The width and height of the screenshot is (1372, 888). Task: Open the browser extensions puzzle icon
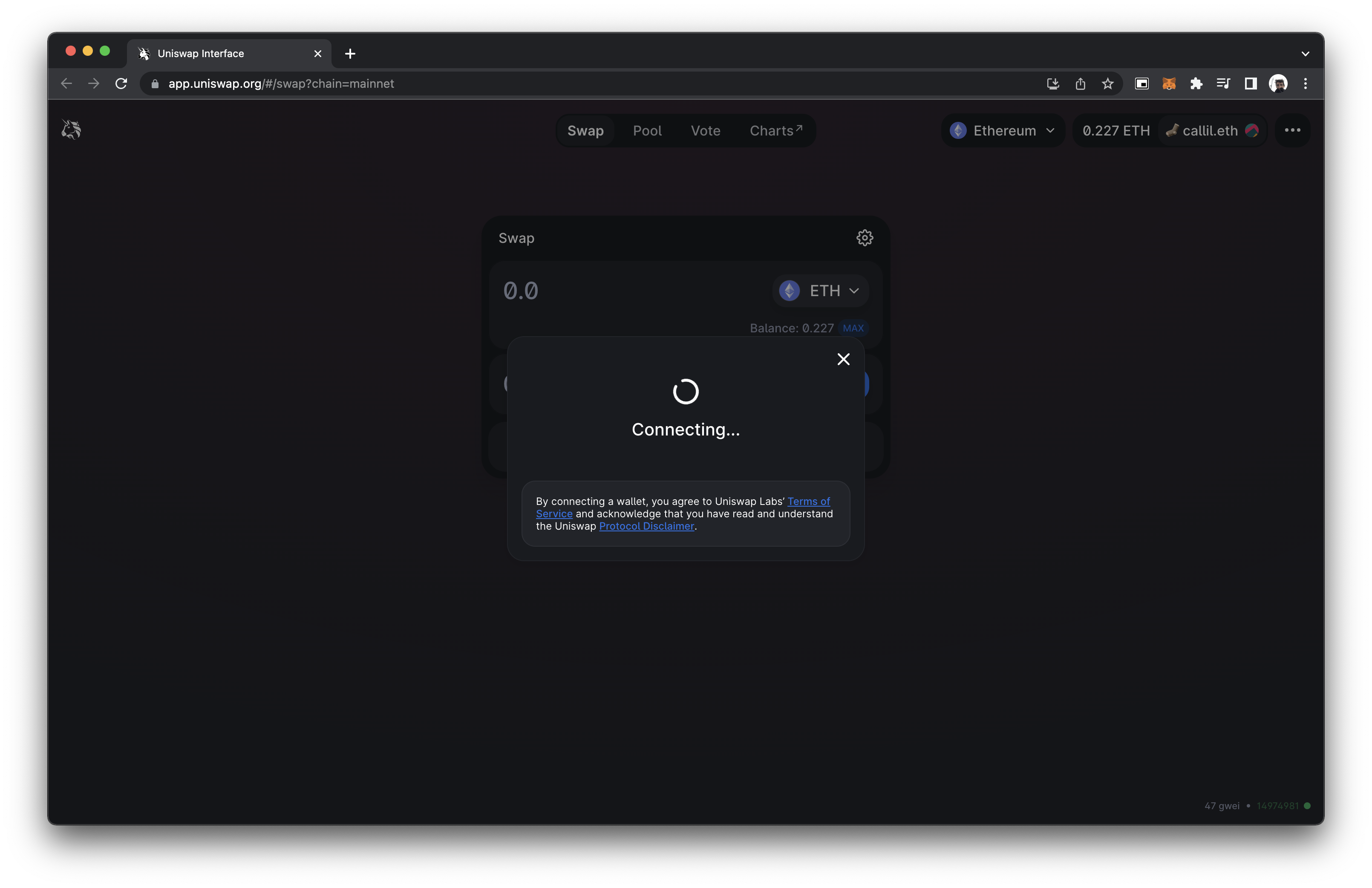coord(1196,84)
